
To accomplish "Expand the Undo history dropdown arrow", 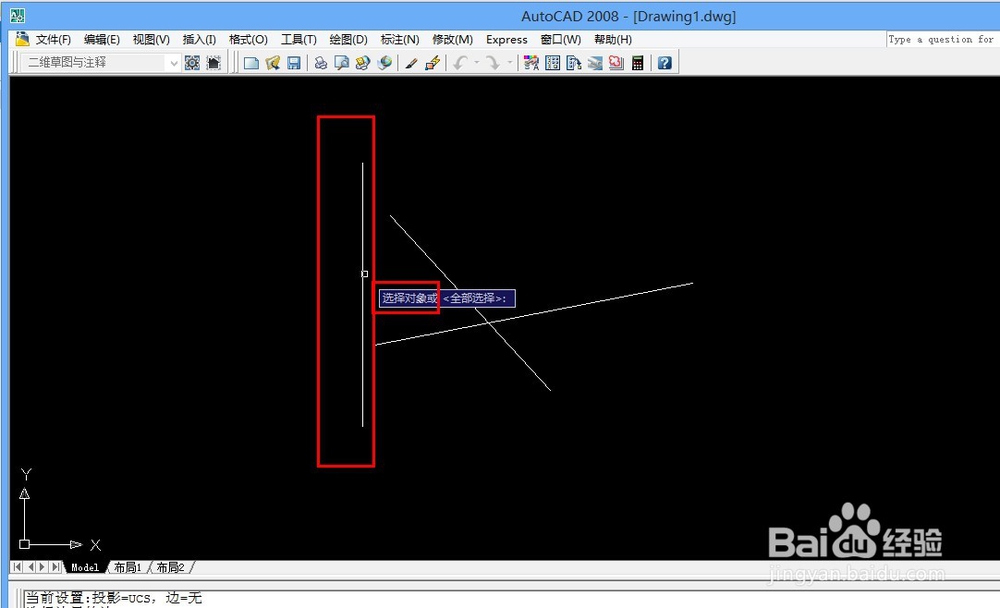I will (476, 63).
